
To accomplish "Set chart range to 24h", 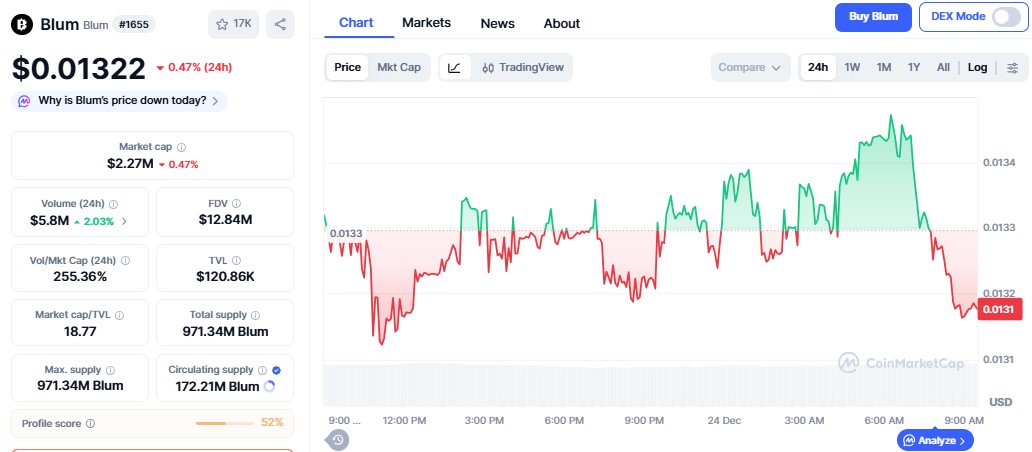I will pyautogui.click(x=818, y=67).
